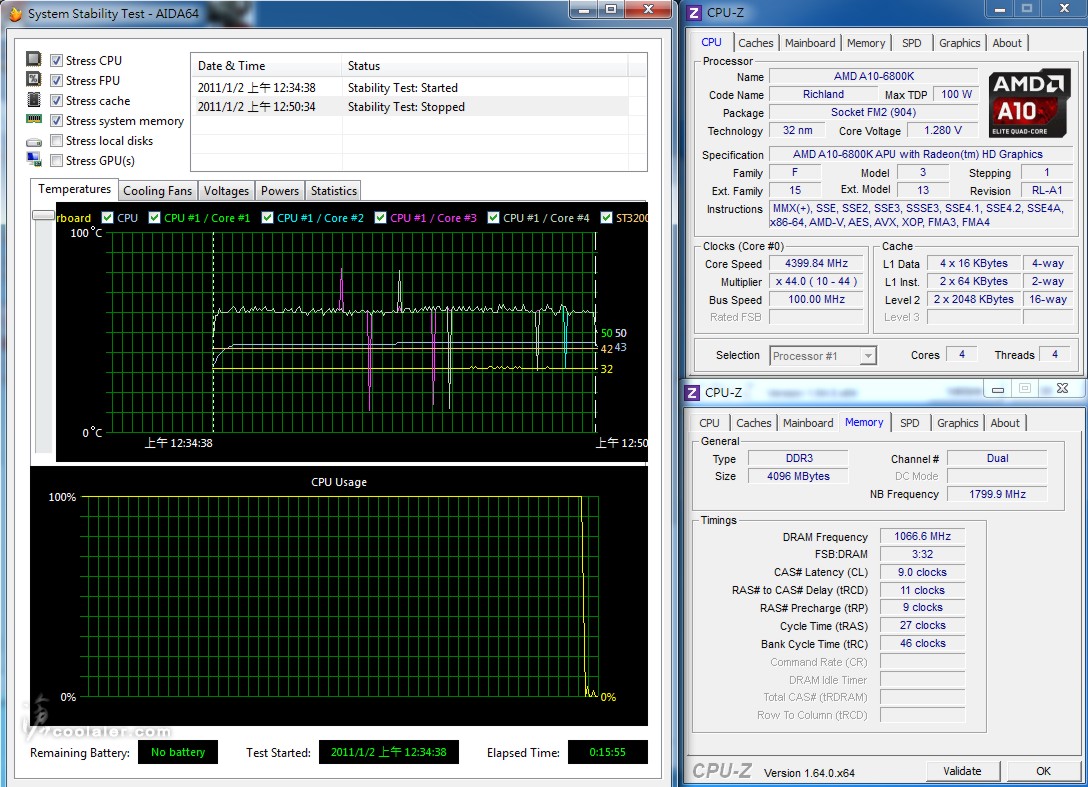
Task: Select the Temperatures tab in AIDA64
Action: tap(74, 189)
